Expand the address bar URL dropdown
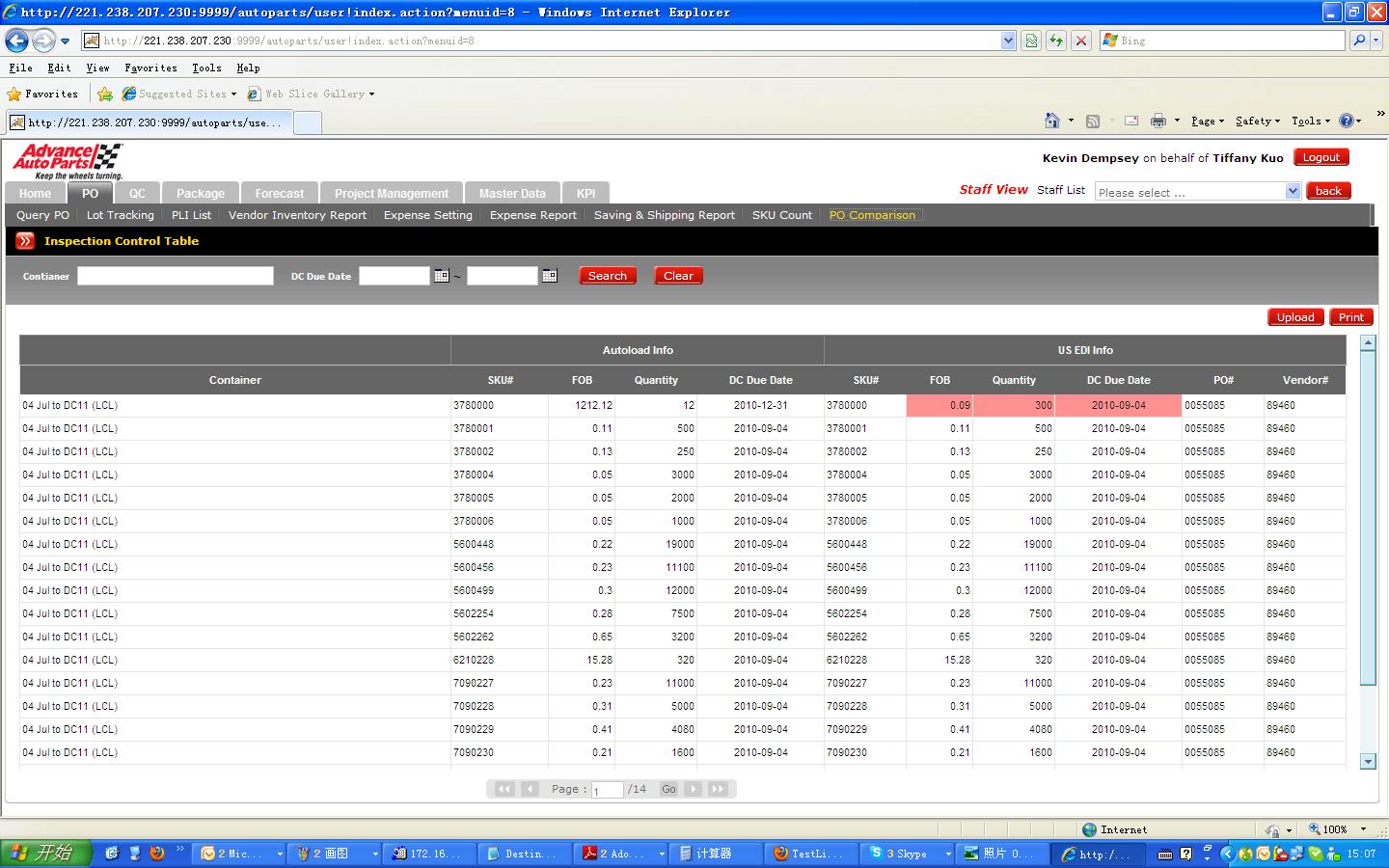This screenshot has width=1389, height=868. [x=1008, y=41]
